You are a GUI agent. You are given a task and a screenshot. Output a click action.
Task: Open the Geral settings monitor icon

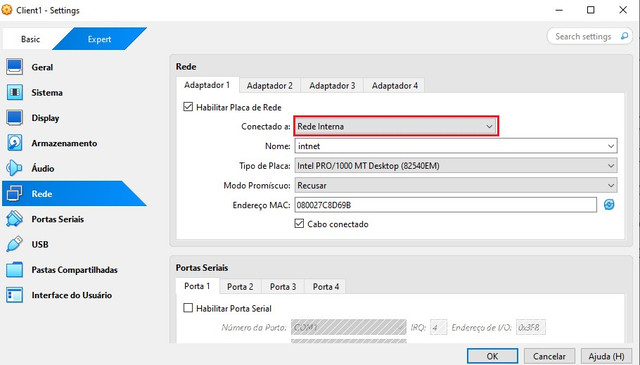click(x=15, y=67)
